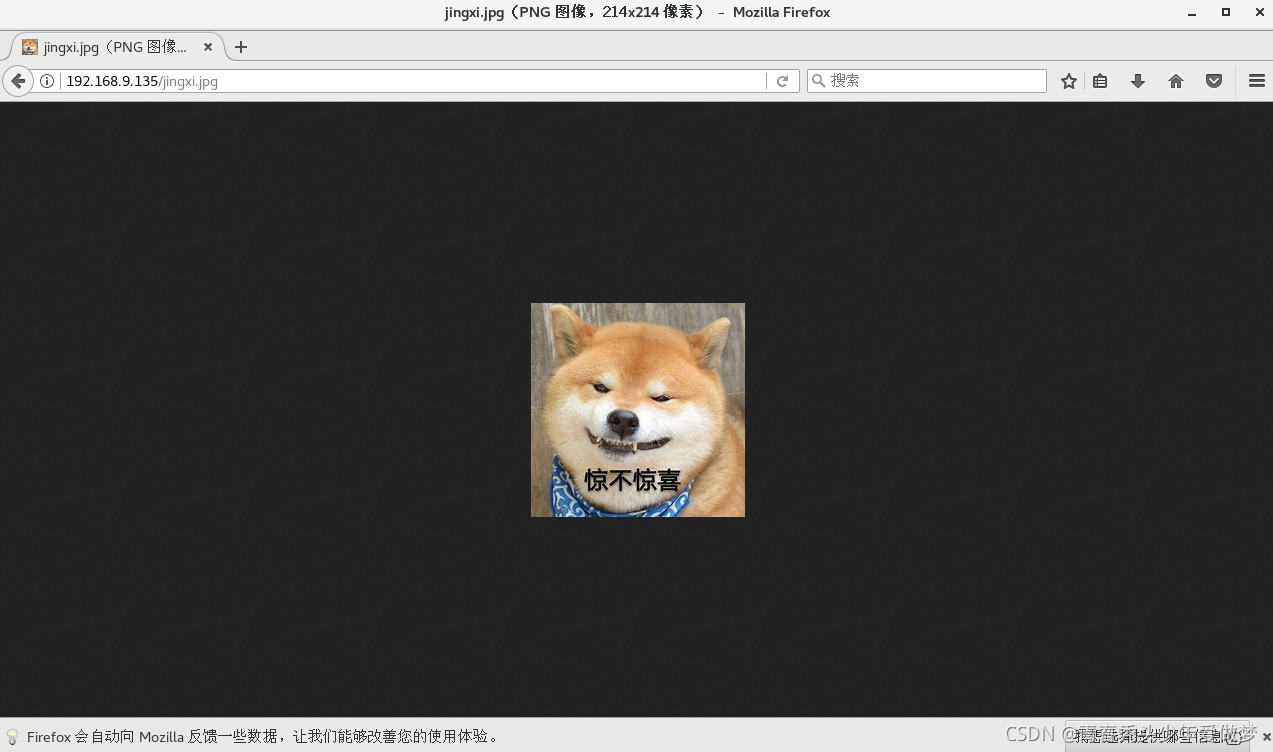Open the bookmarks sidebar icon
The height and width of the screenshot is (752, 1273).
(x=1100, y=80)
